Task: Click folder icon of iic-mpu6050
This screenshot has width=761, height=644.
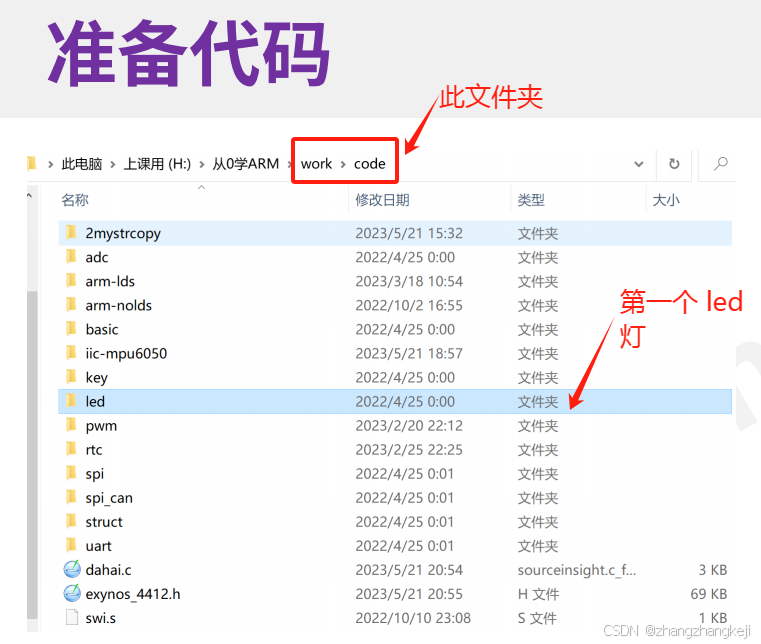Action: pyautogui.click(x=71, y=353)
